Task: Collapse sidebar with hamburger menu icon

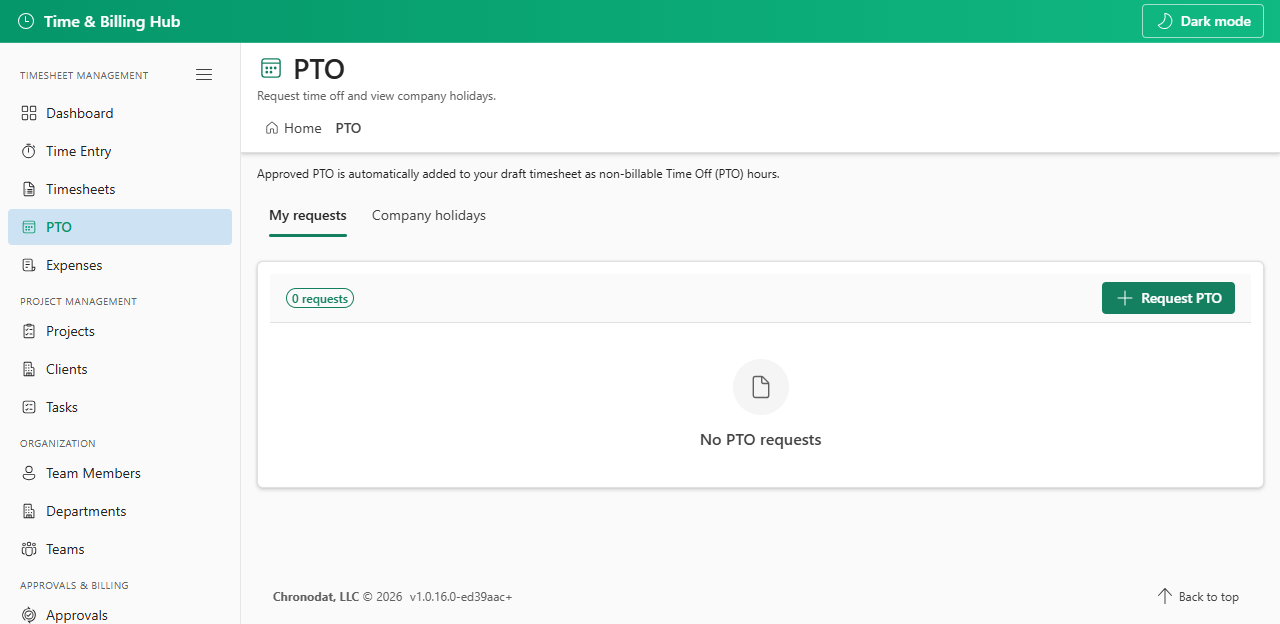Action: coord(204,75)
